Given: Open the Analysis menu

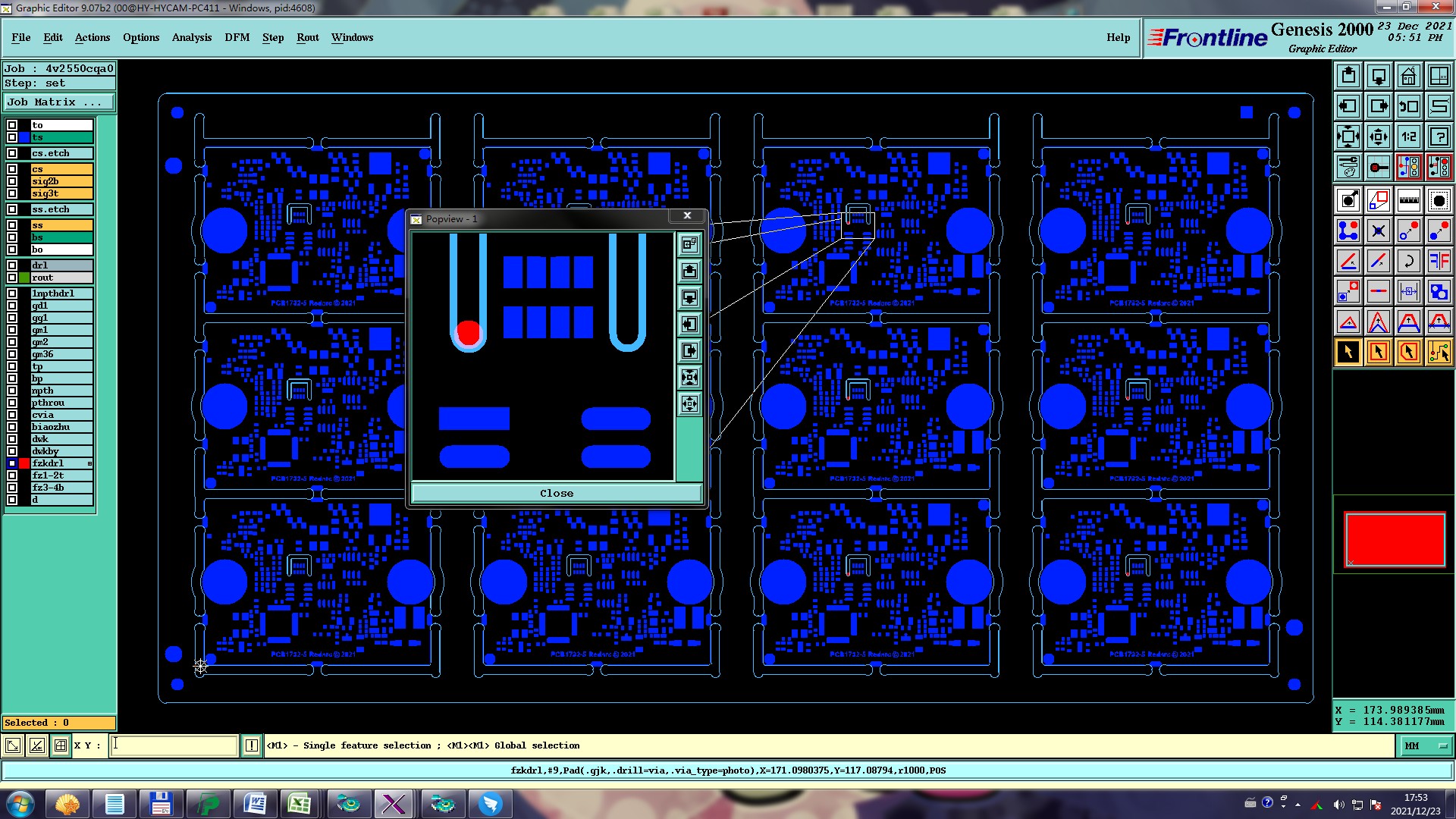Looking at the screenshot, I should click(x=191, y=37).
